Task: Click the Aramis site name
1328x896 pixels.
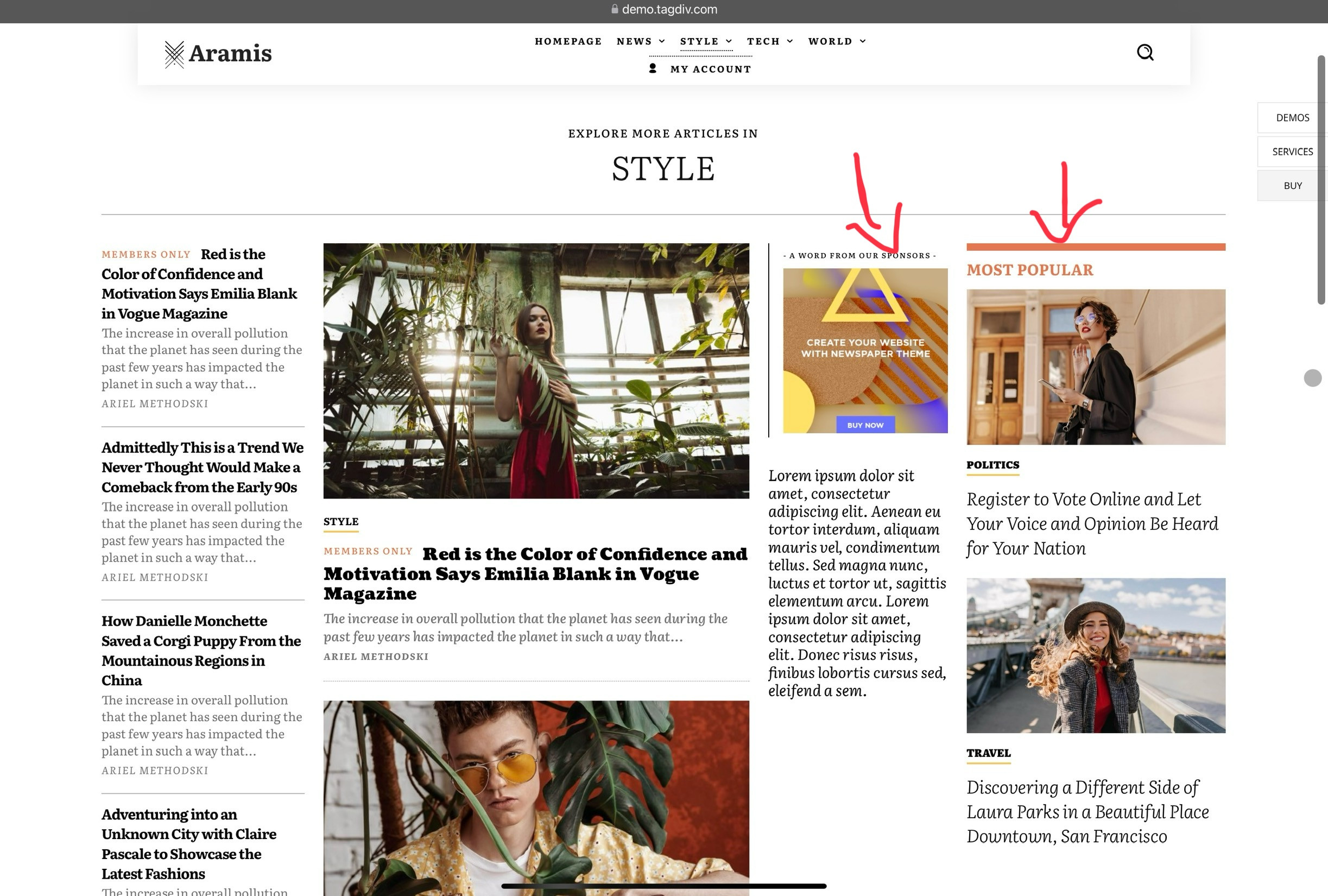Action: click(x=230, y=54)
